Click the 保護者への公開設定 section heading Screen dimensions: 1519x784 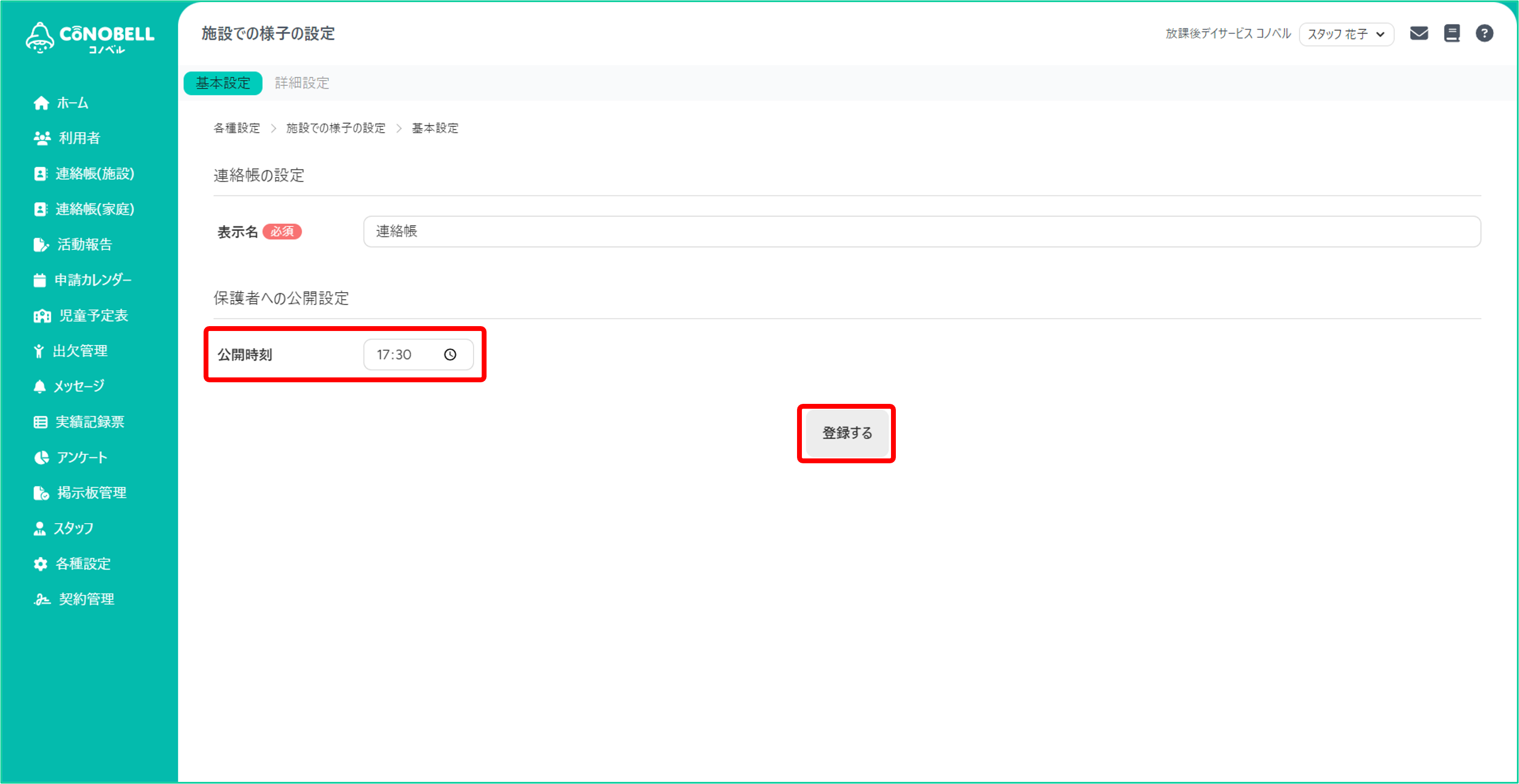pos(281,298)
